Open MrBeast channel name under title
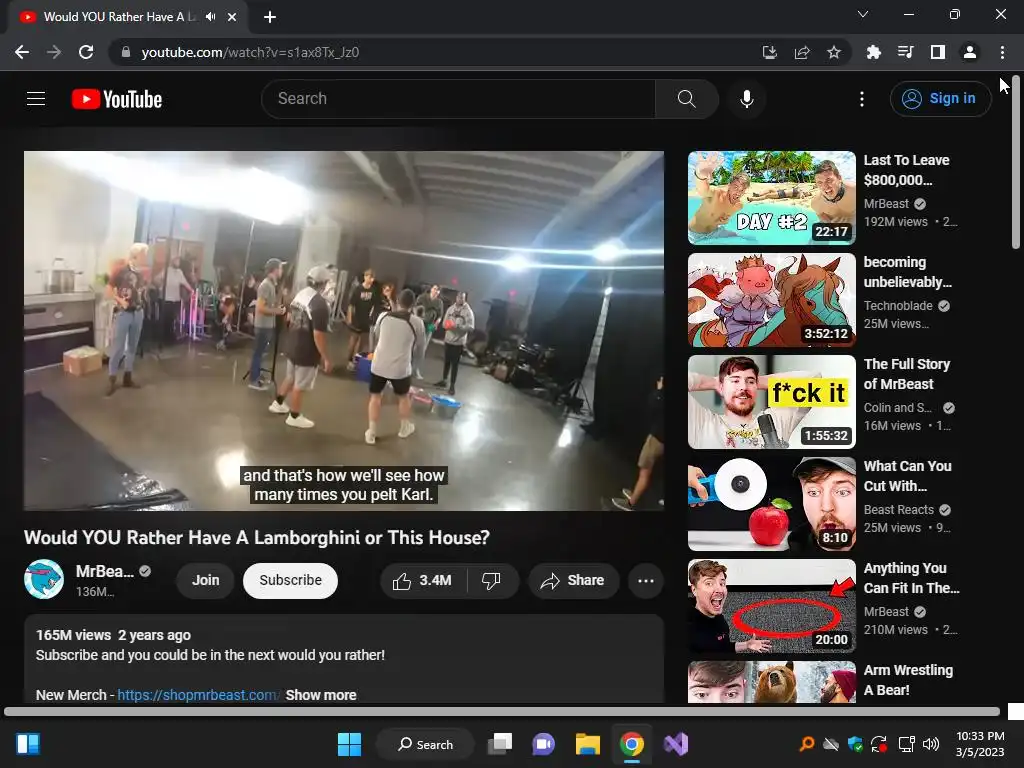 point(104,571)
